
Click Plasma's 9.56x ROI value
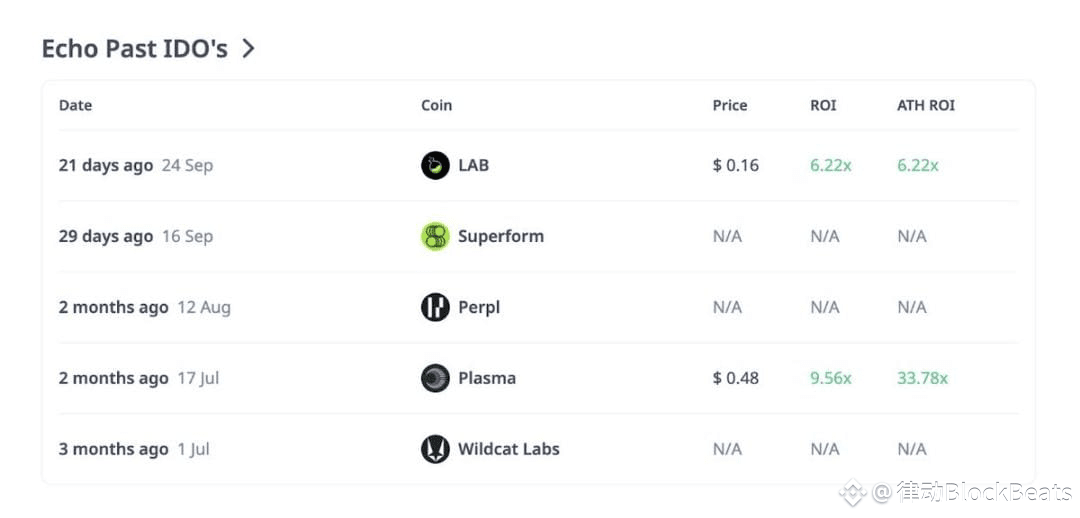pyautogui.click(x=831, y=378)
